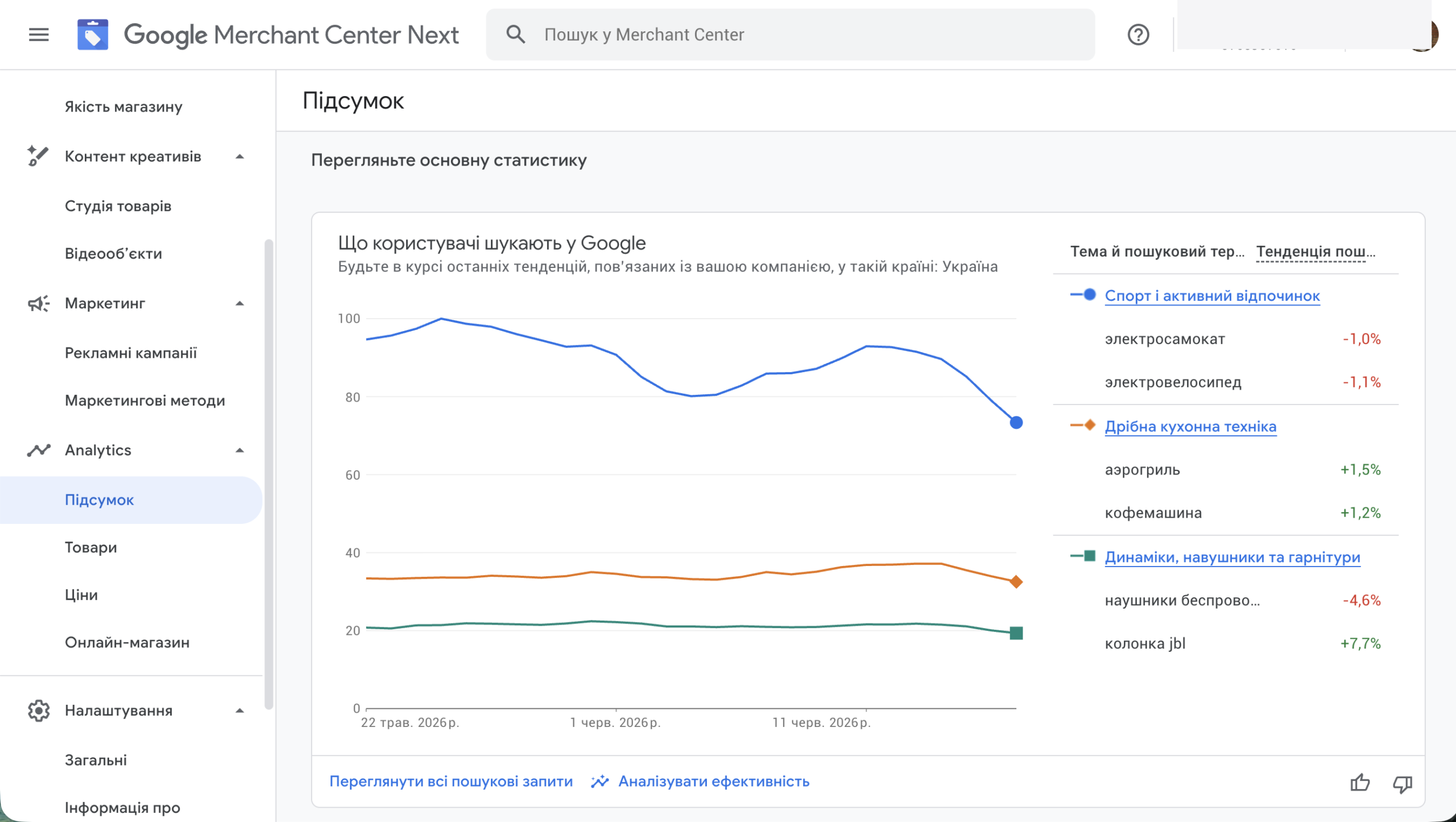Image resolution: width=1456 pixels, height=822 pixels.
Task: Collapse the Налаштування section
Action: (239, 711)
